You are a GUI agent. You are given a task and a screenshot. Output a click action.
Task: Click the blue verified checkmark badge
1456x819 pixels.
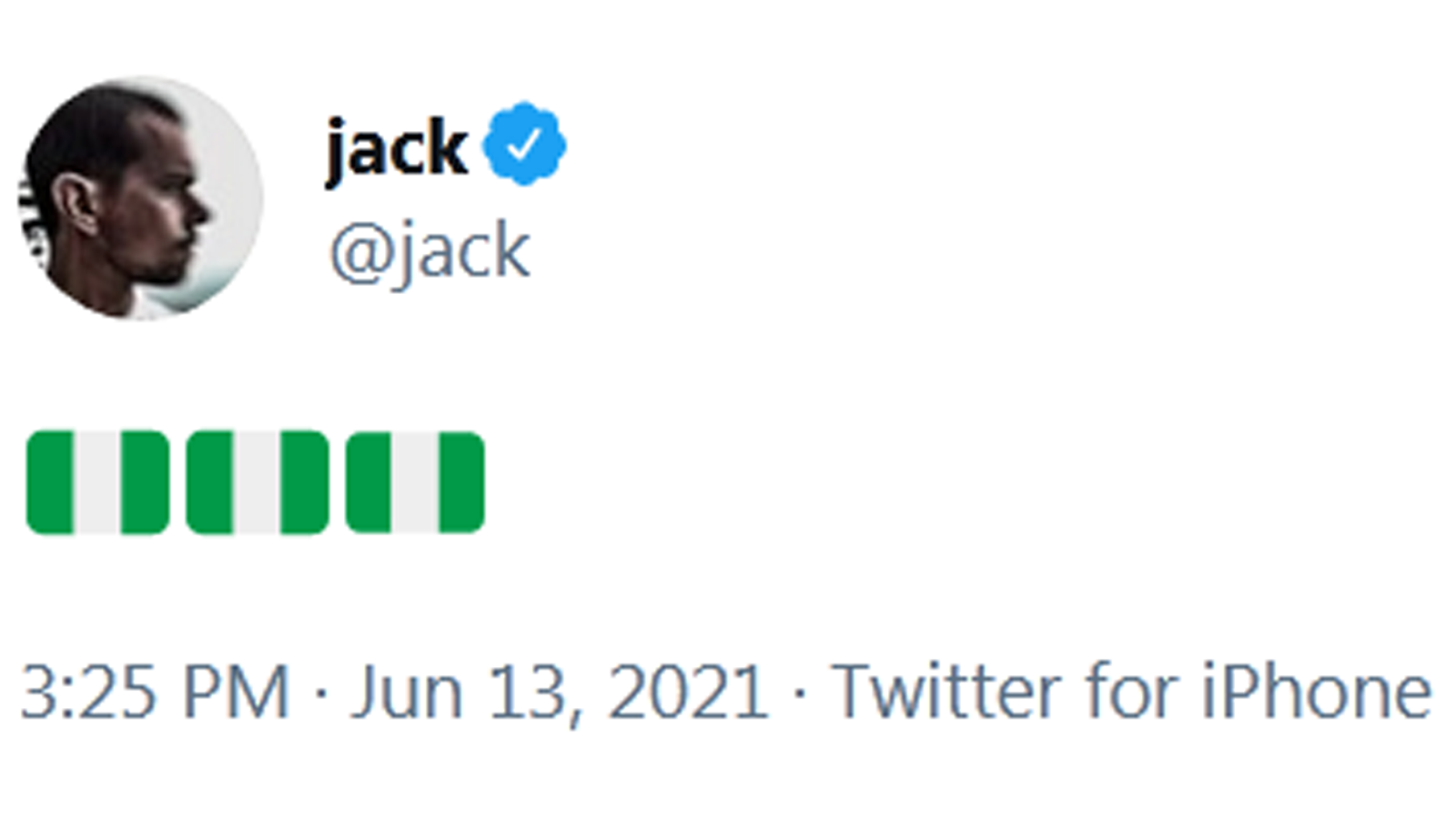tap(523, 144)
